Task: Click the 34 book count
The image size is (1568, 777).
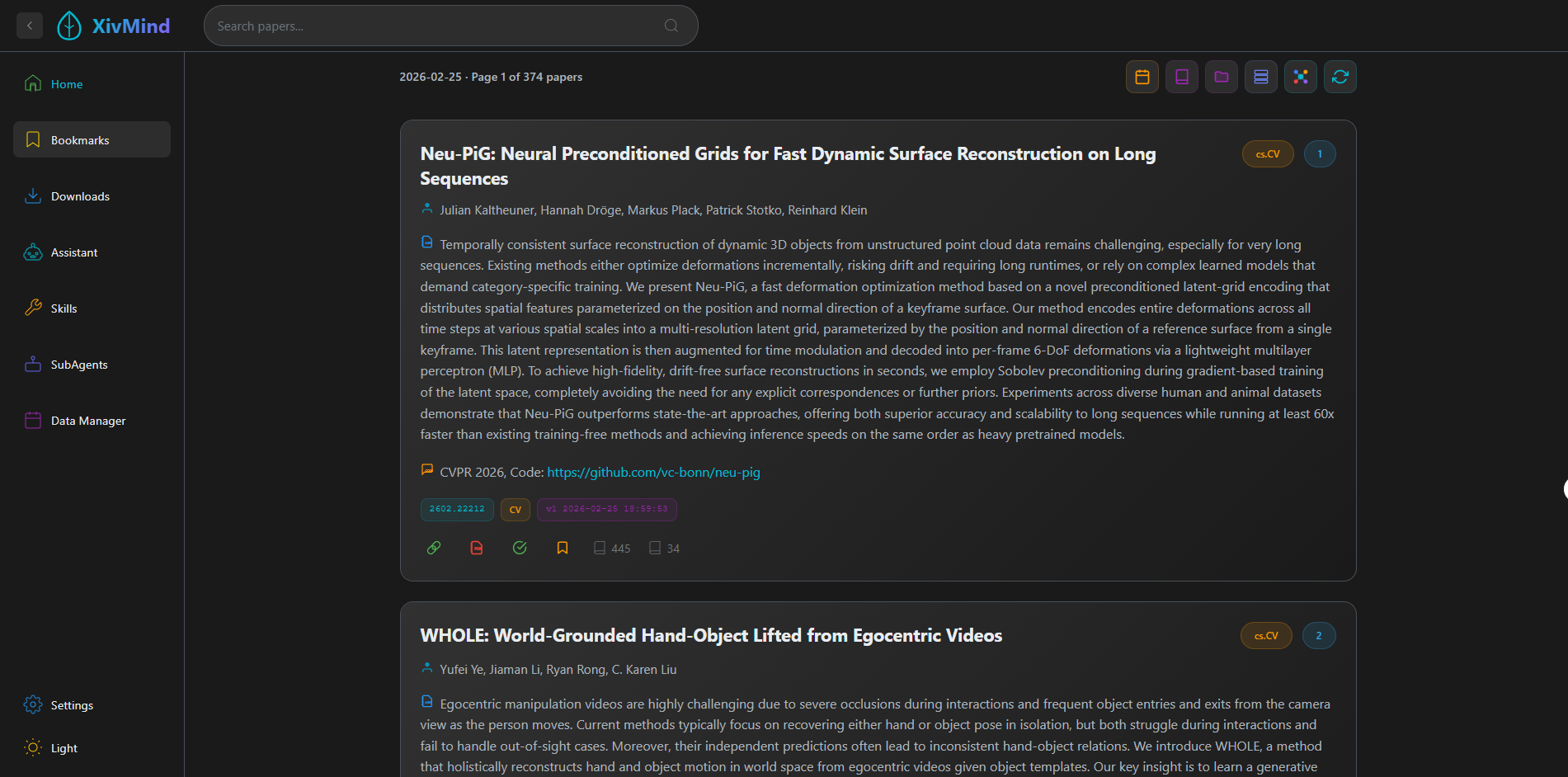Action: point(664,549)
